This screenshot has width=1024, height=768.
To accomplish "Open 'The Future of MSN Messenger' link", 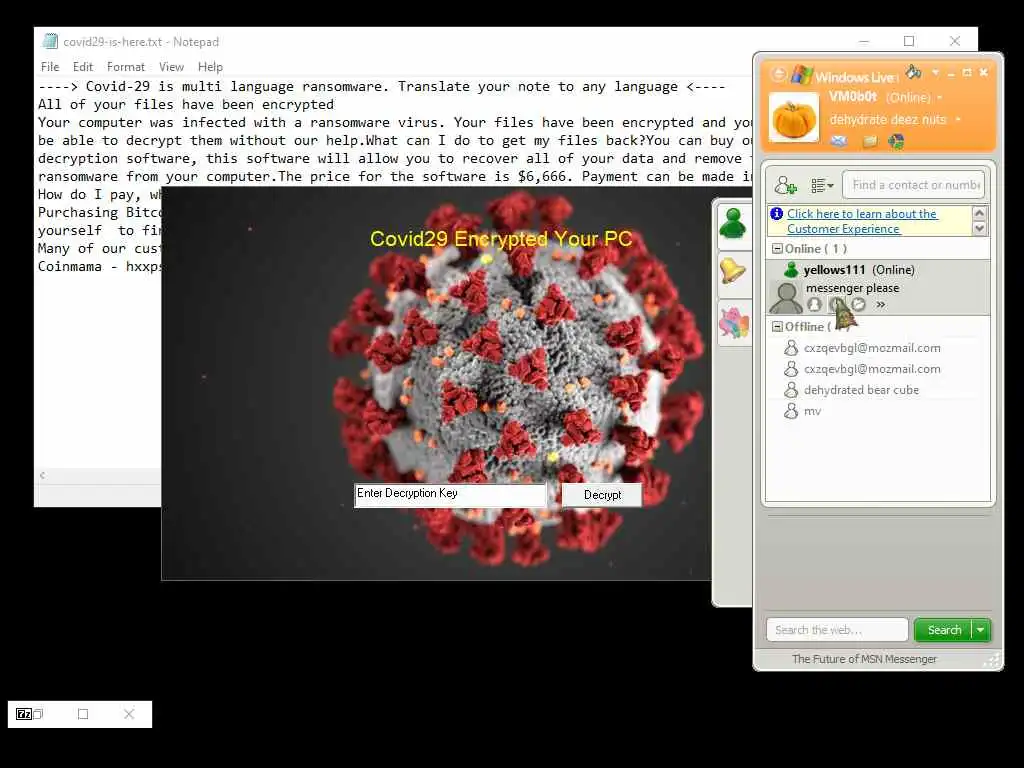I will (x=864, y=659).
